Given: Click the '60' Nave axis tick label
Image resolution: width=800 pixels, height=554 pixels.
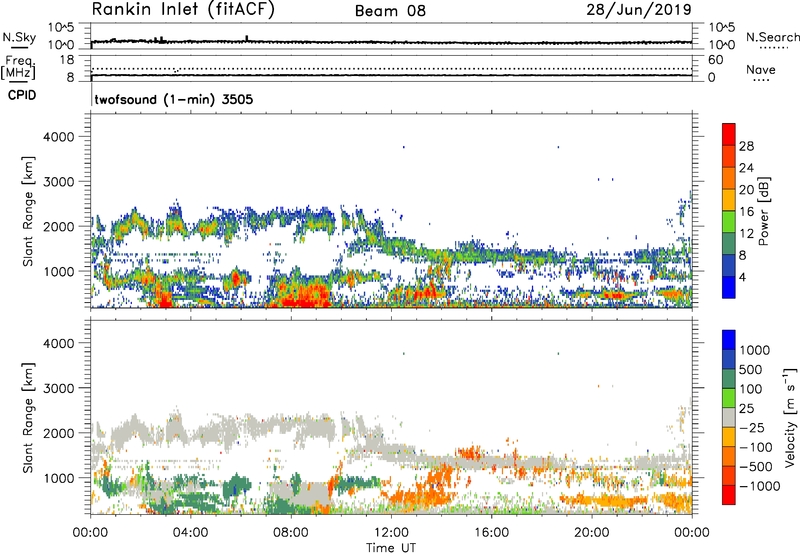Looking at the screenshot, I should (715, 60).
